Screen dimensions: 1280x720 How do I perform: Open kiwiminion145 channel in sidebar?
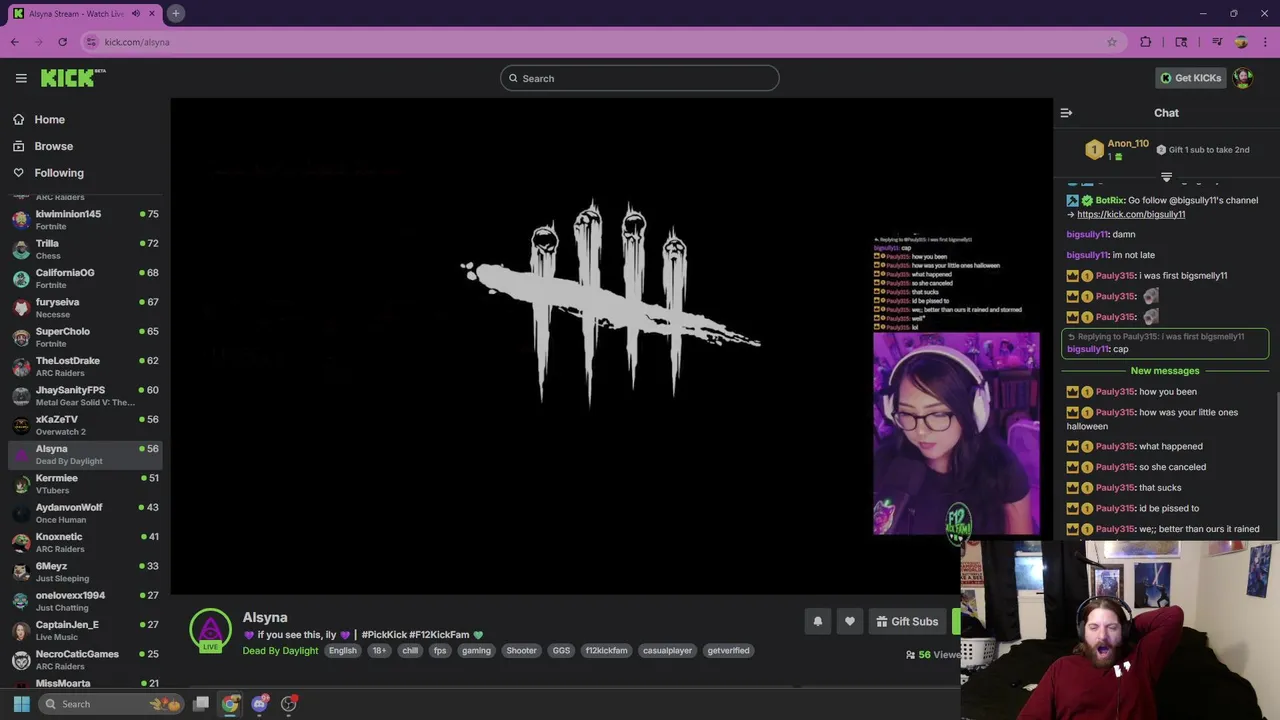[85, 220]
